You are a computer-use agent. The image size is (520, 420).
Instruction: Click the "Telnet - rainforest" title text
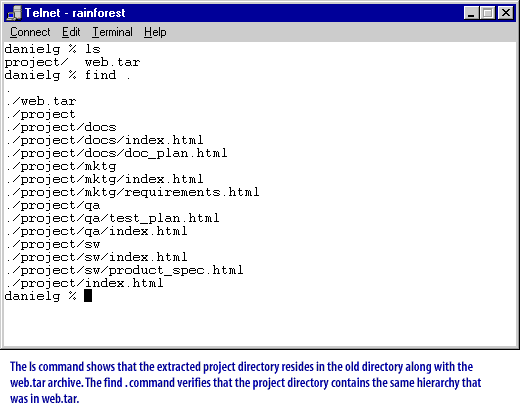pos(75,13)
